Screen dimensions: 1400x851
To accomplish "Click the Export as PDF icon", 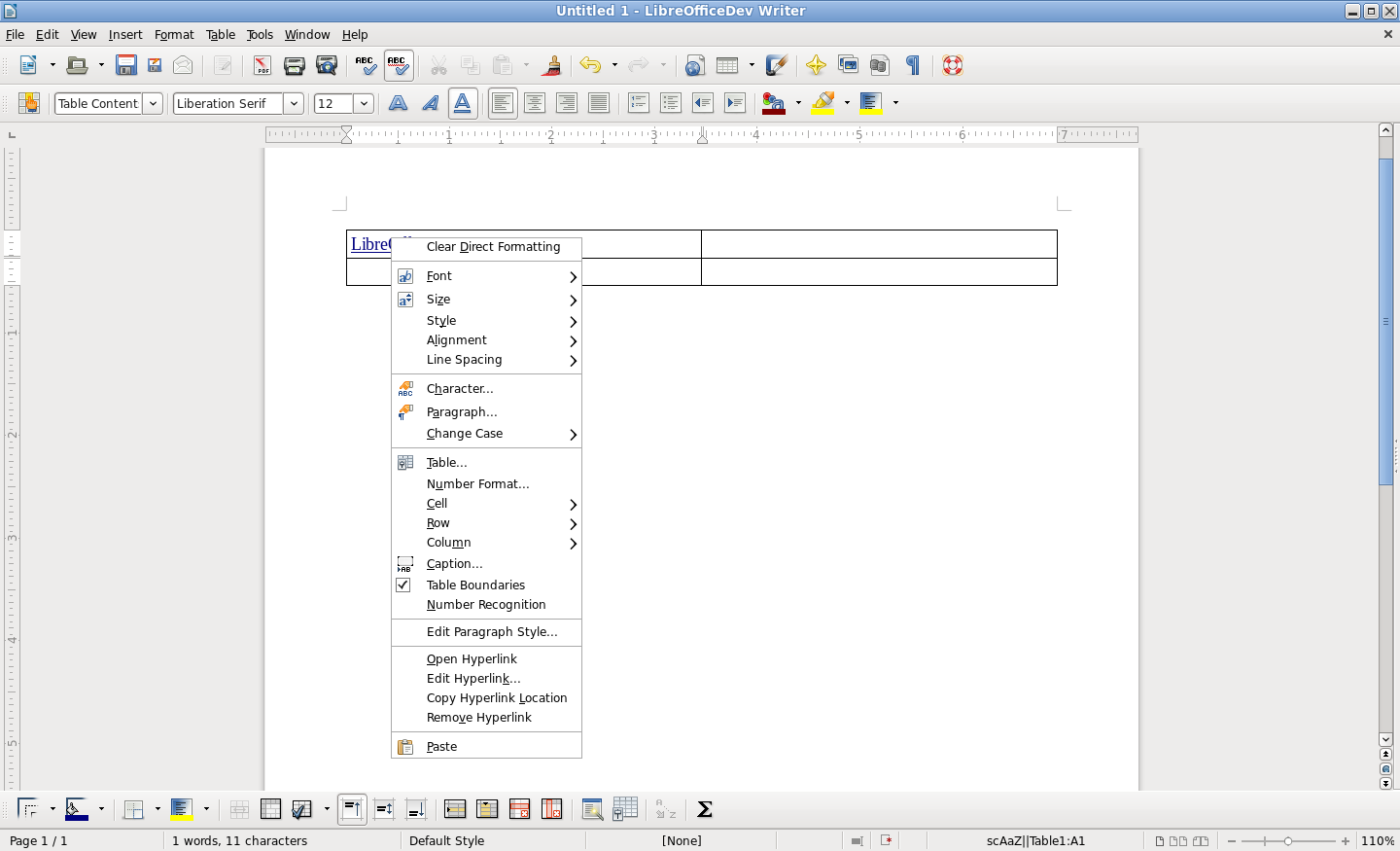I will 262,65.
